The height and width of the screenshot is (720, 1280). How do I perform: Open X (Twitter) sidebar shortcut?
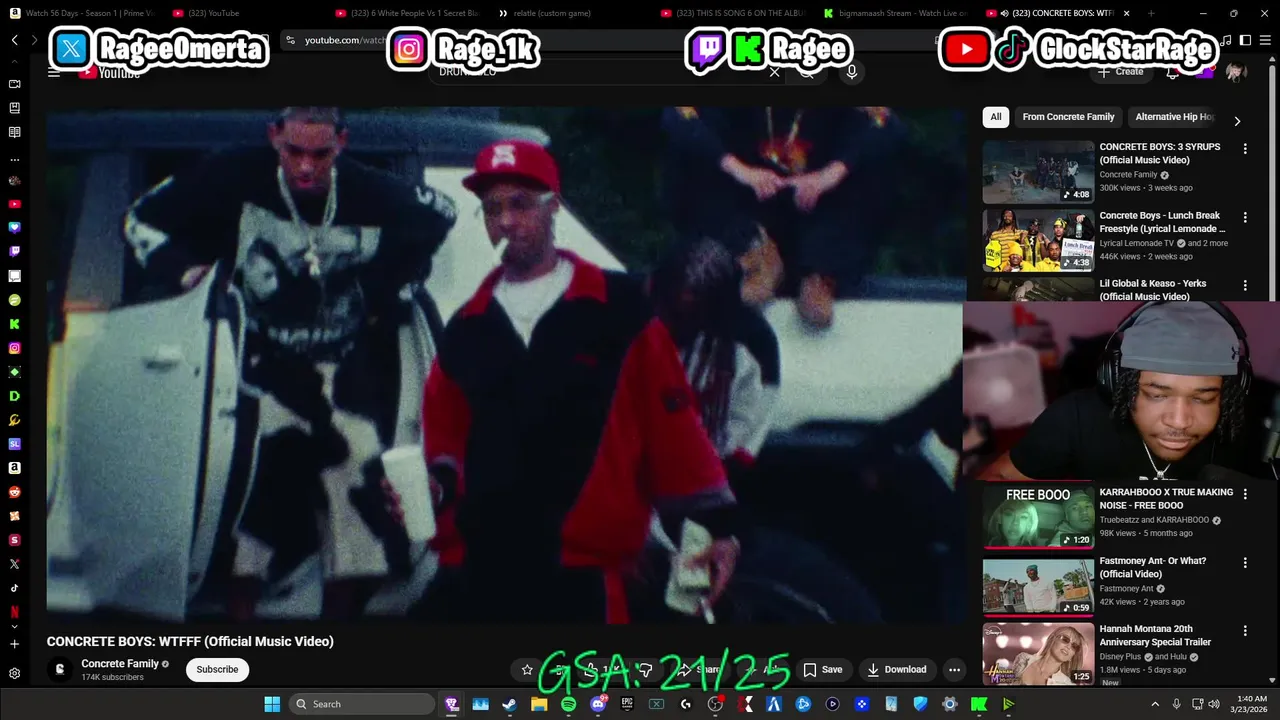coord(14,564)
